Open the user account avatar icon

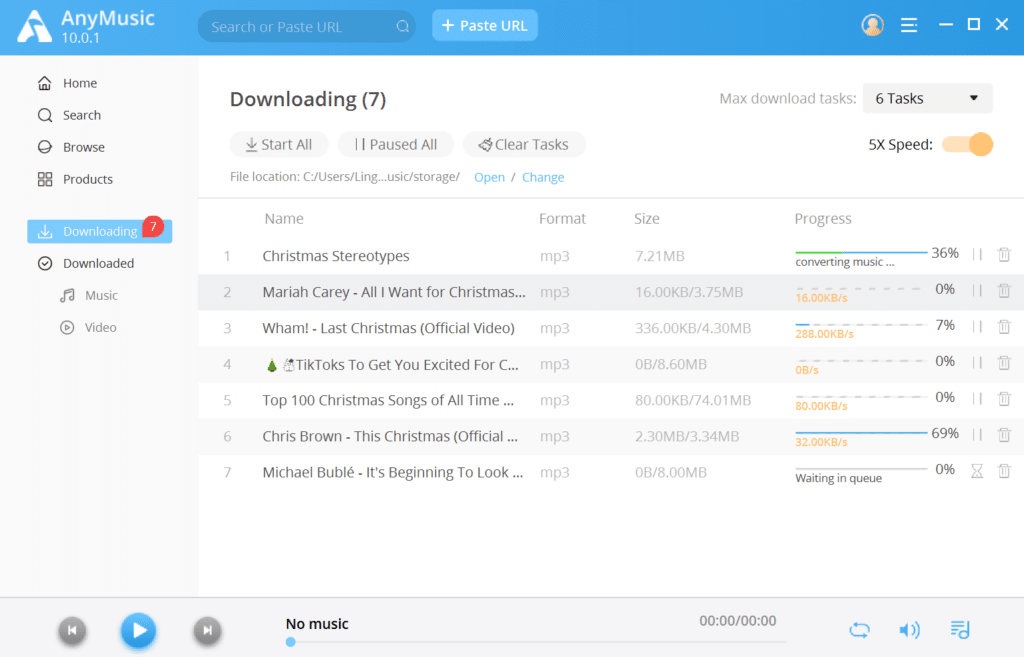[872, 25]
